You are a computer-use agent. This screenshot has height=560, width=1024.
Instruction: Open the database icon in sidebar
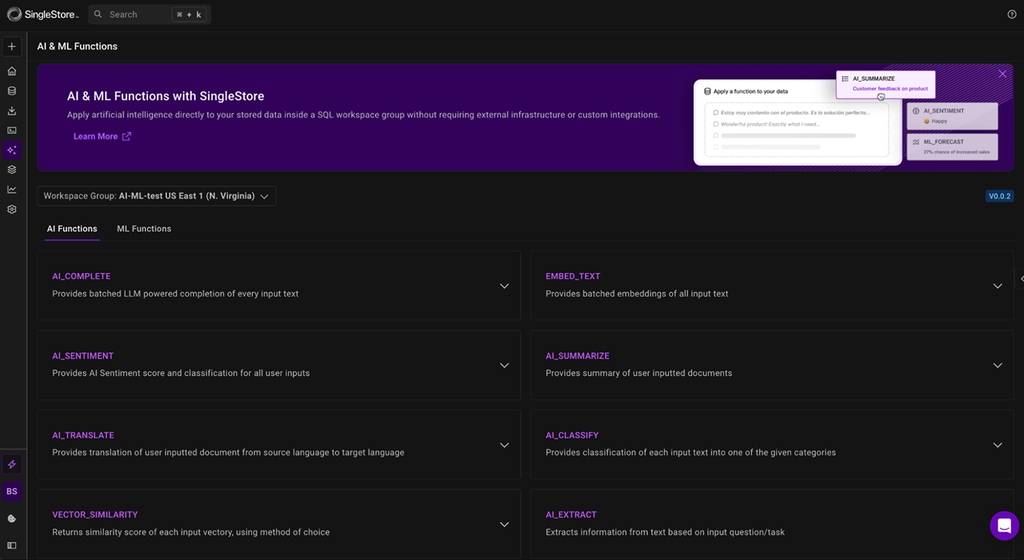12,91
